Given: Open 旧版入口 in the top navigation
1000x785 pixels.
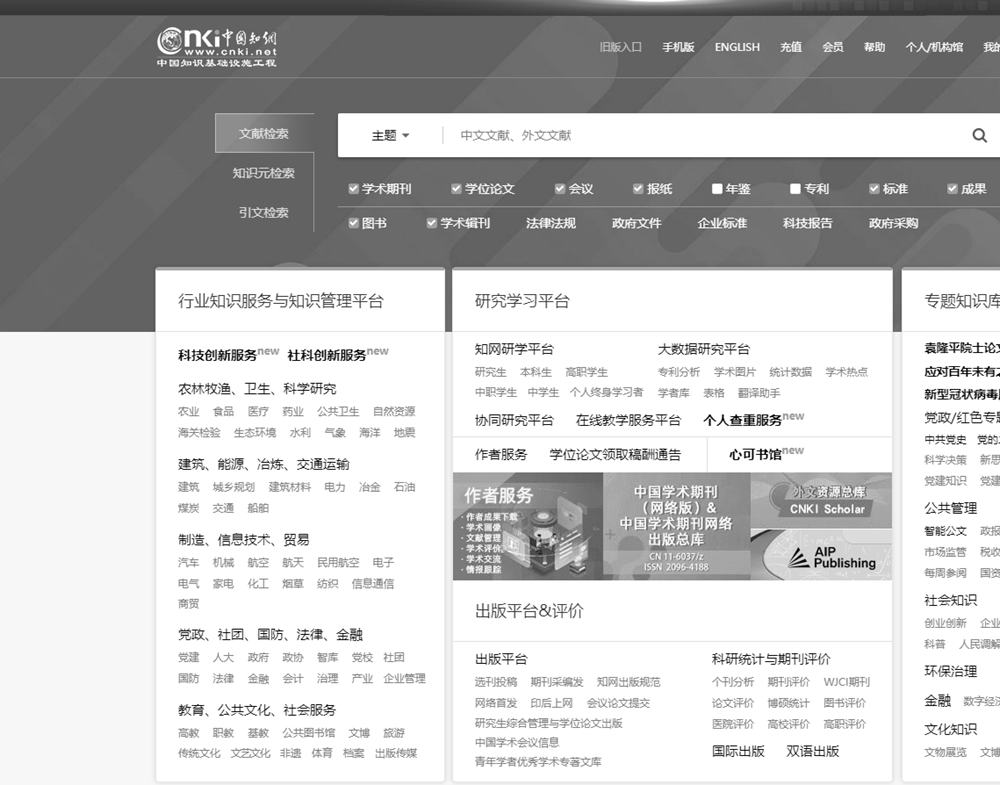Looking at the screenshot, I should click(x=621, y=47).
